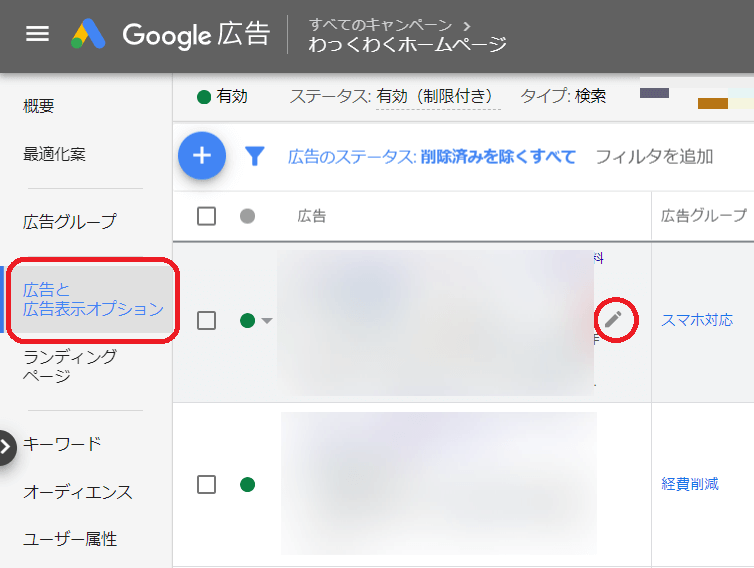Image resolution: width=754 pixels, height=568 pixels.
Task: Click the green status dot of second ad
Action: (247, 485)
